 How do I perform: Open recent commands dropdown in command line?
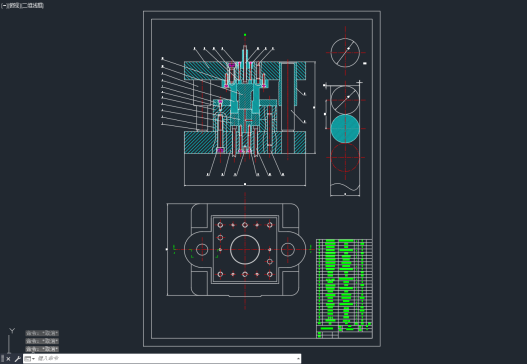pyautogui.click(x=30, y=359)
